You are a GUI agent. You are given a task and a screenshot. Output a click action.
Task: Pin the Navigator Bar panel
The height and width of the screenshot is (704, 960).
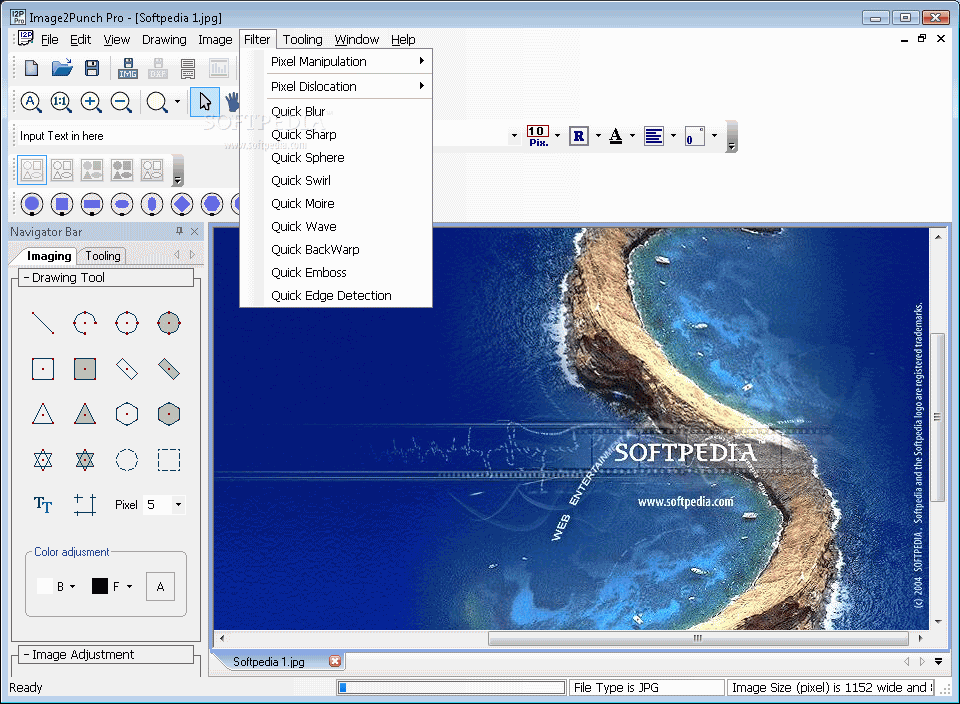pyautogui.click(x=179, y=231)
